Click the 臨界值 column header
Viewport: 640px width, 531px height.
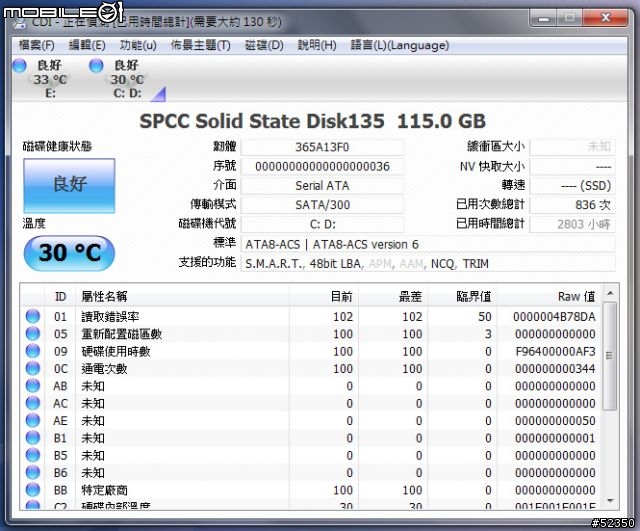coord(463,296)
